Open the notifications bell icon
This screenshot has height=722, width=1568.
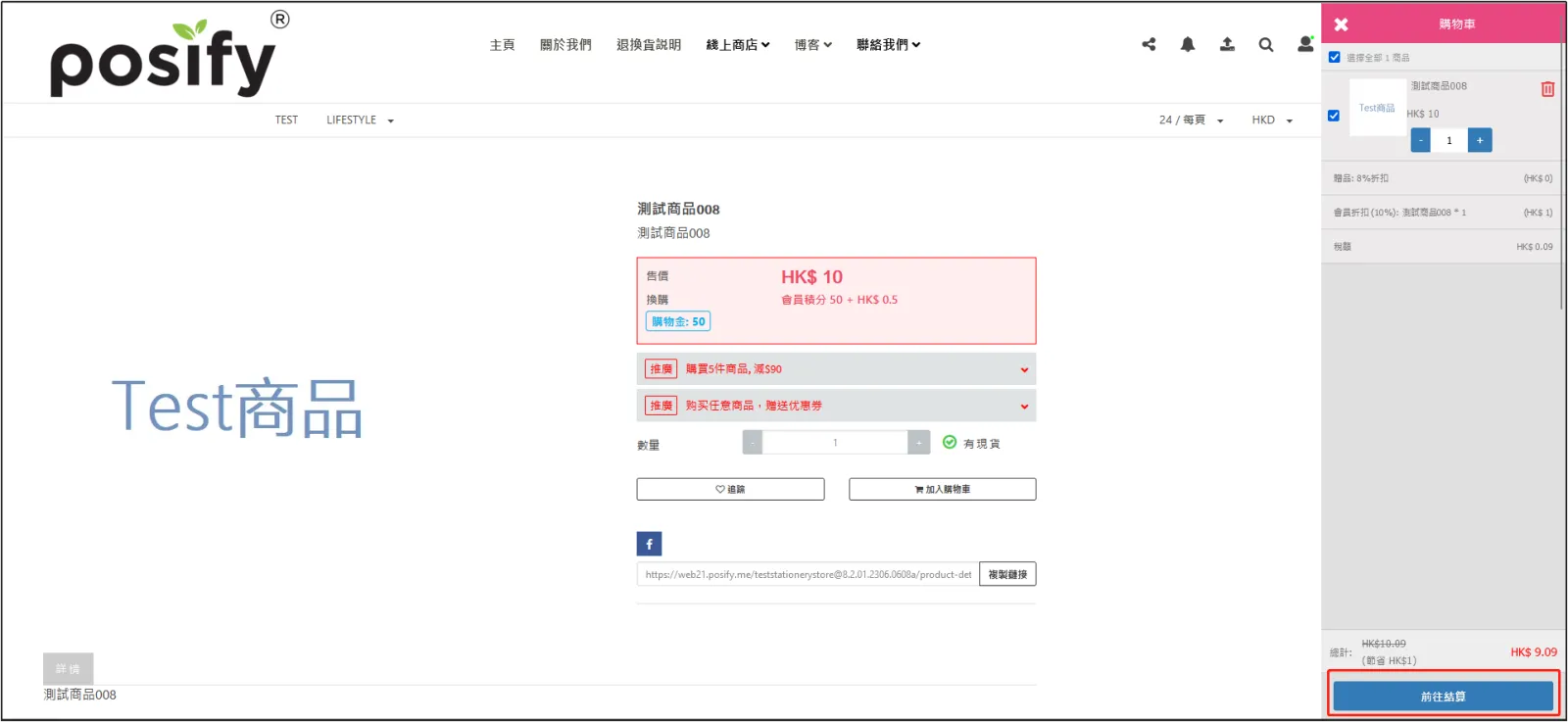(x=1188, y=44)
